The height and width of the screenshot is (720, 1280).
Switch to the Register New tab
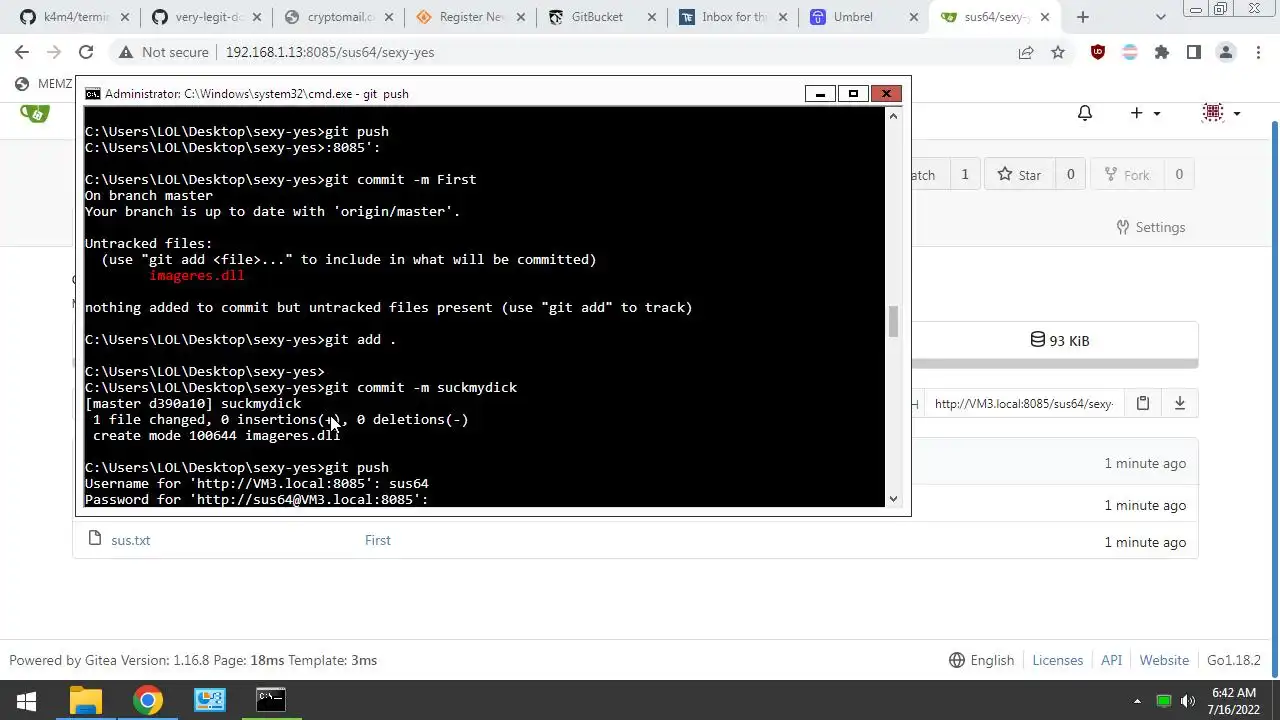(x=471, y=17)
